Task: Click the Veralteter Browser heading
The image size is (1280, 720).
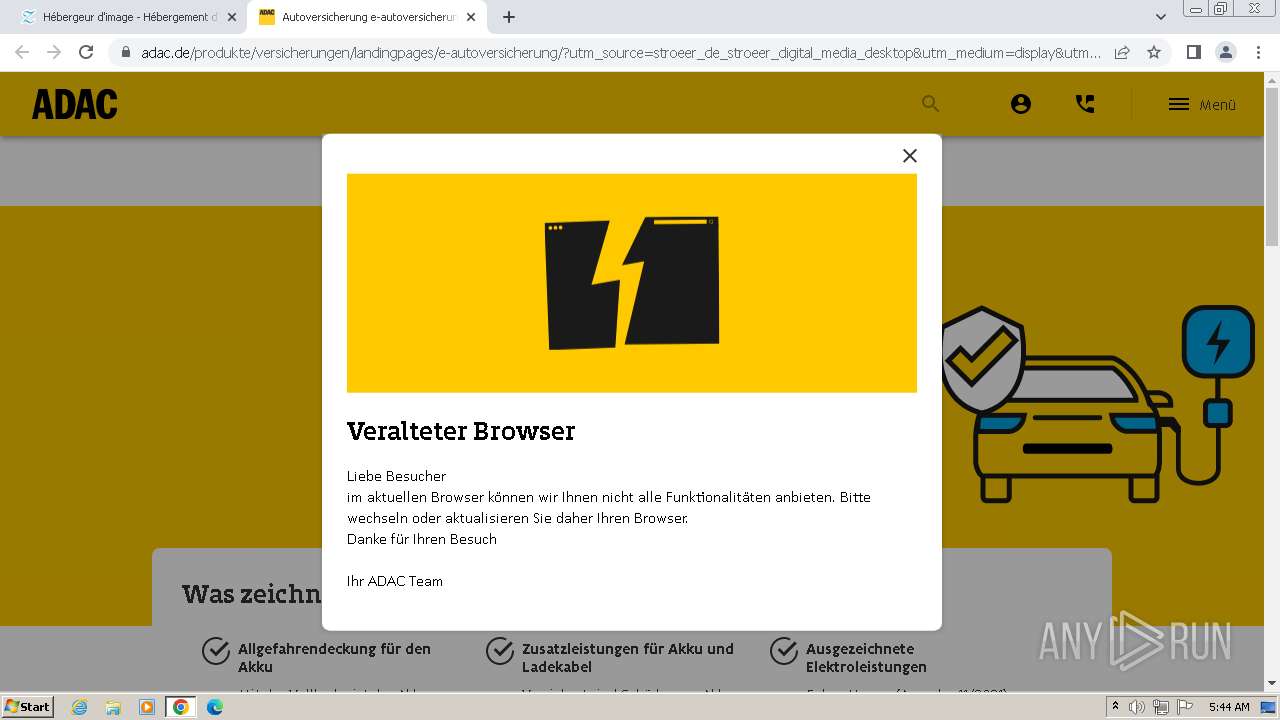Action: click(461, 431)
